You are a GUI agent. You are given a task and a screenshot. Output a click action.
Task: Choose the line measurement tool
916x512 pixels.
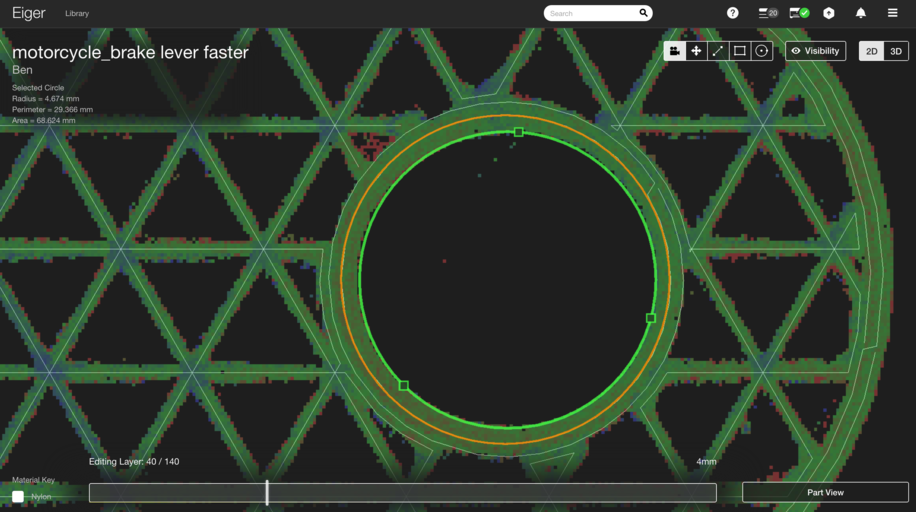718,51
